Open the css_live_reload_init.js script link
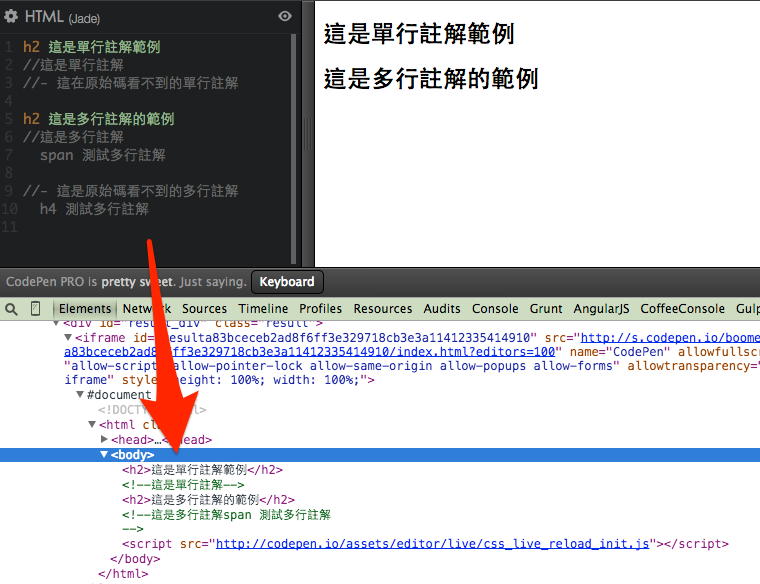This screenshot has height=584, width=760. coord(432,545)
